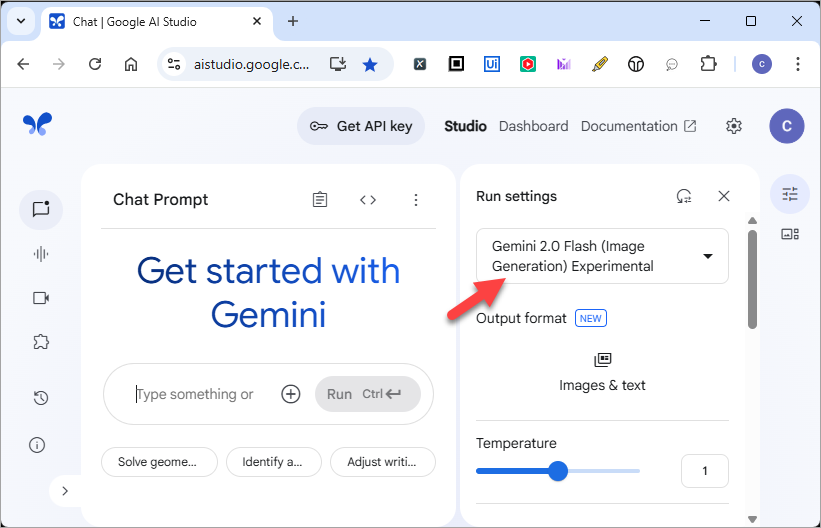Open the Video Gen camera icon in the sidebar
This screenshot has width=821, height=528.
click(x=41, y=298)
